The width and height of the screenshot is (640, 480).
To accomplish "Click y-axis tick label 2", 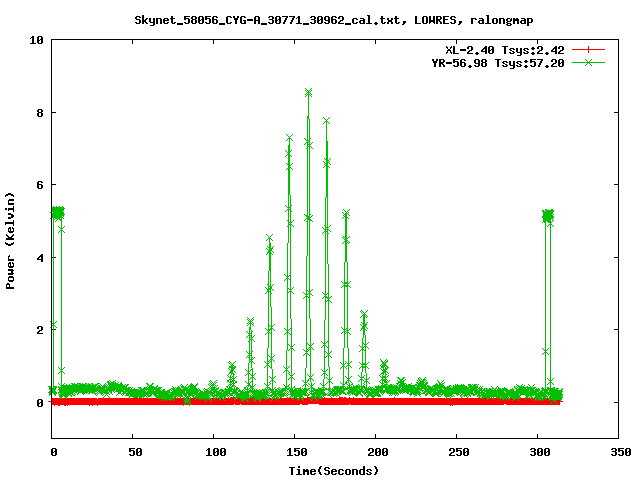I will tap(40, 330).
